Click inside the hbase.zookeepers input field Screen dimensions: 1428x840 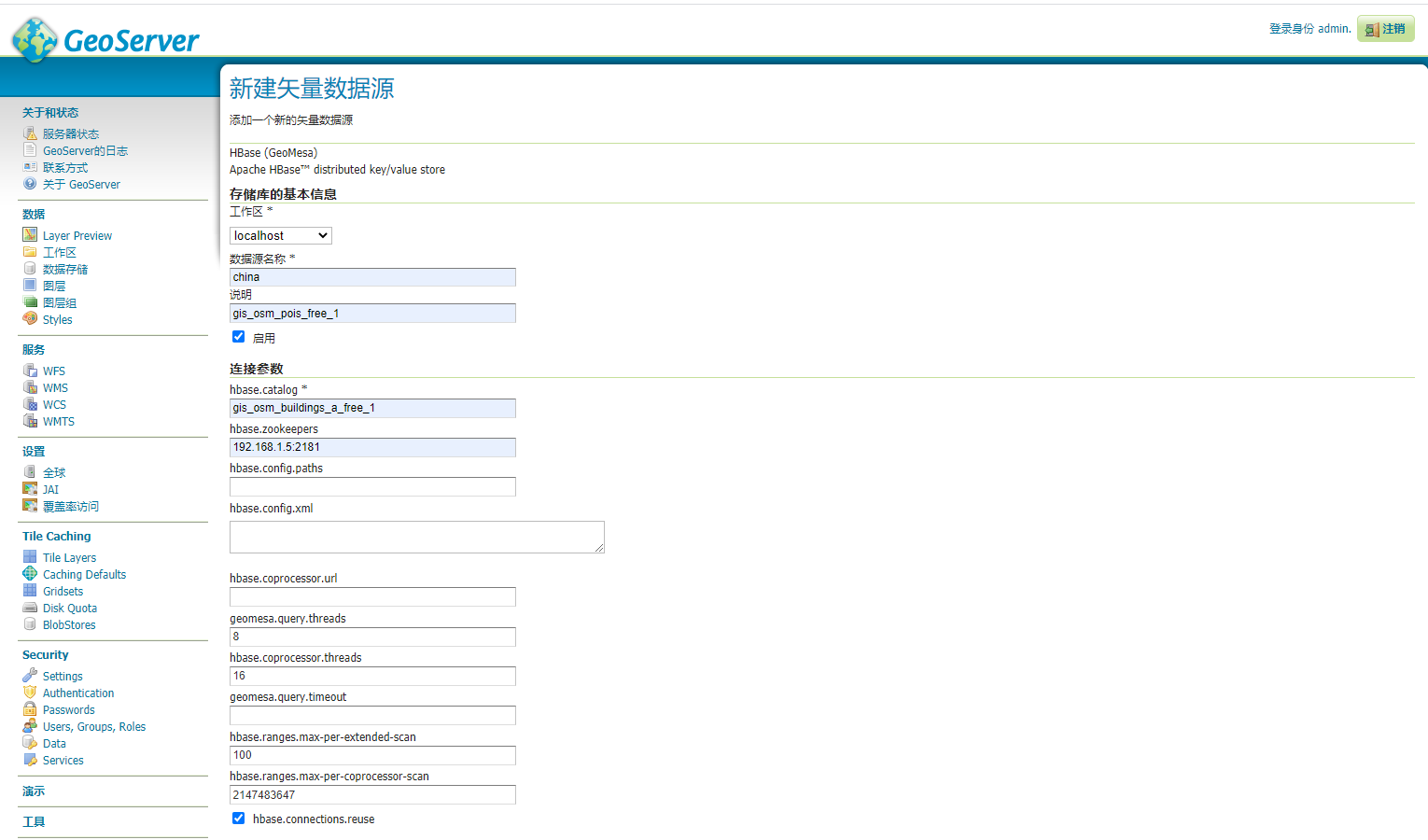pyautogui.click(x=372, y=447)
